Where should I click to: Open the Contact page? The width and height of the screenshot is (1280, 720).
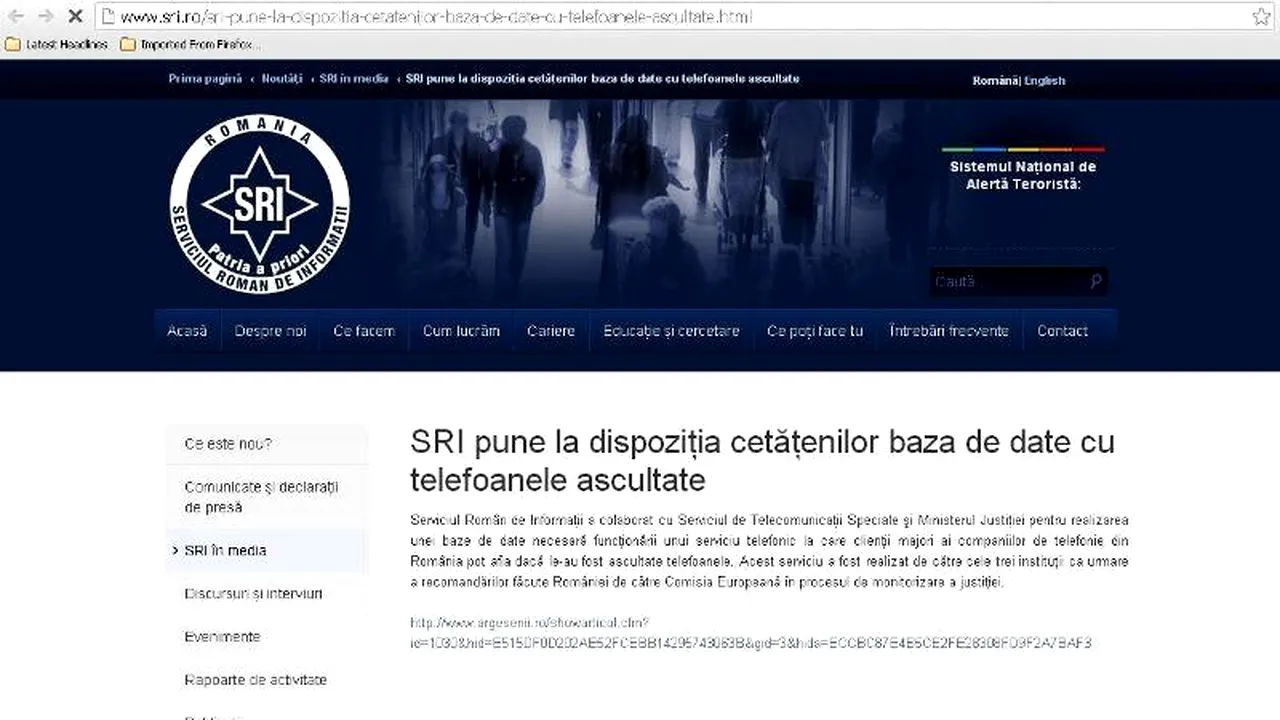[x=1062, y=330]
